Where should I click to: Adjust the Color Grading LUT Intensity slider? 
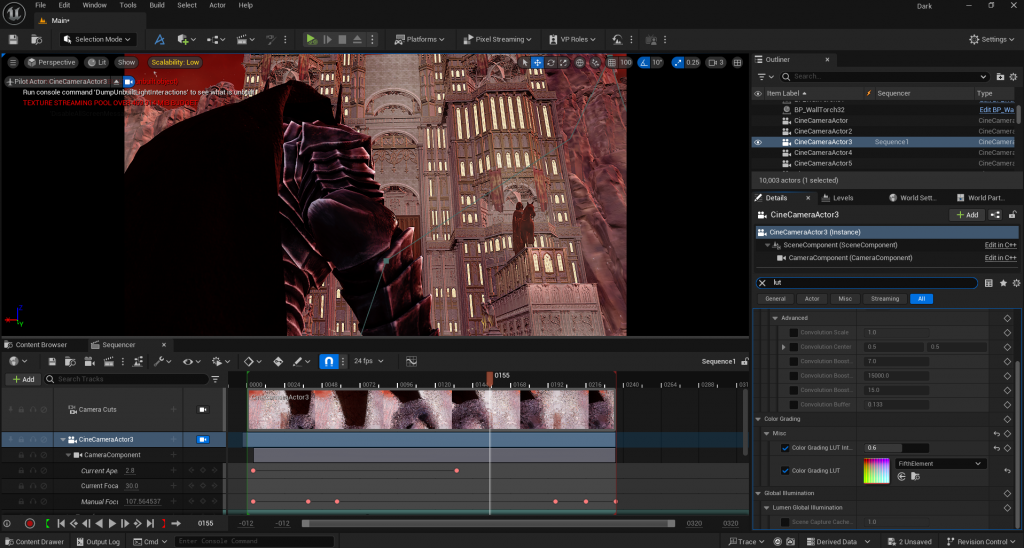(897, 448)
